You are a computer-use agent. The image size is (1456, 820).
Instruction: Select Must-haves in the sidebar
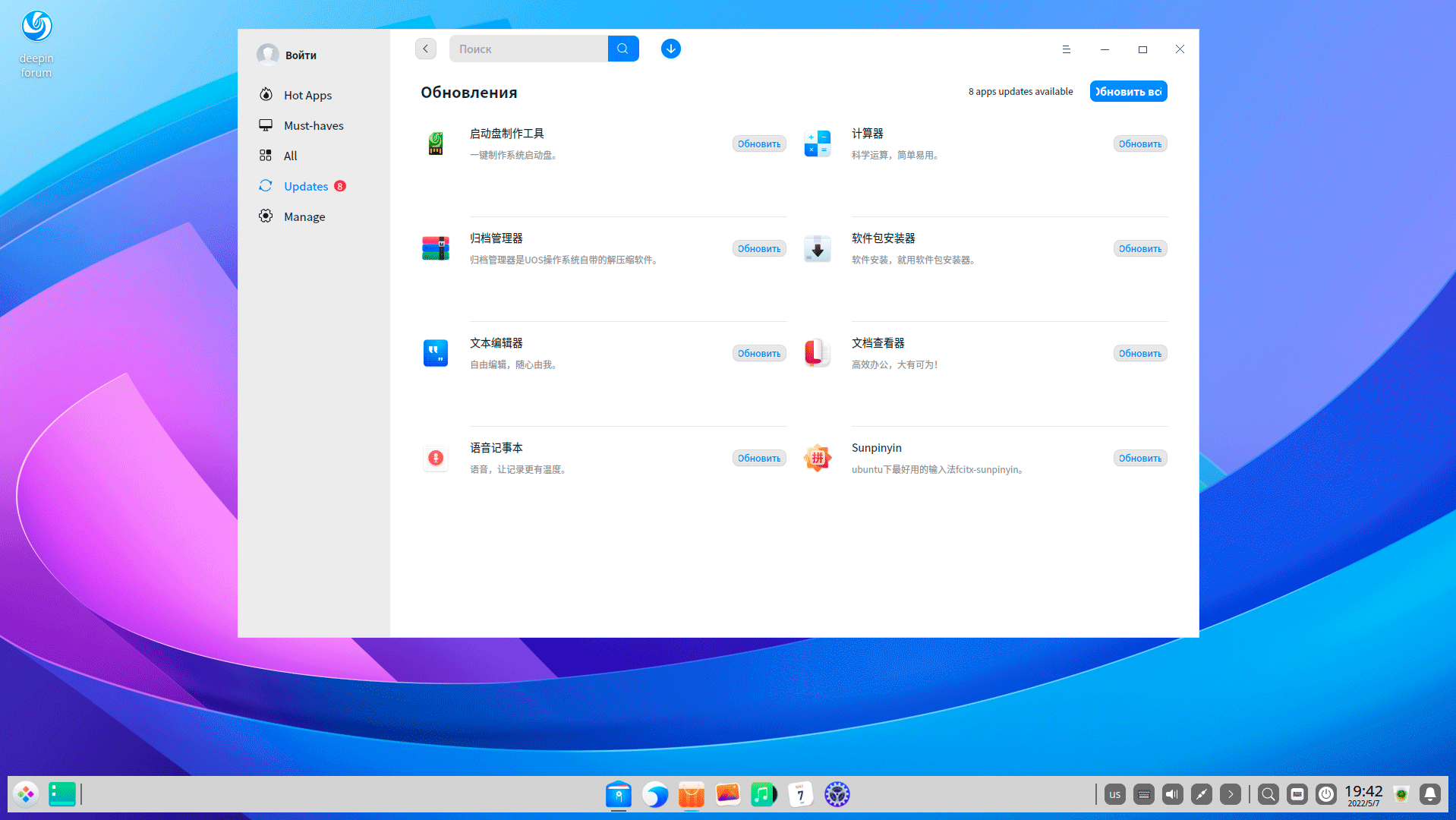coord(313,125)
